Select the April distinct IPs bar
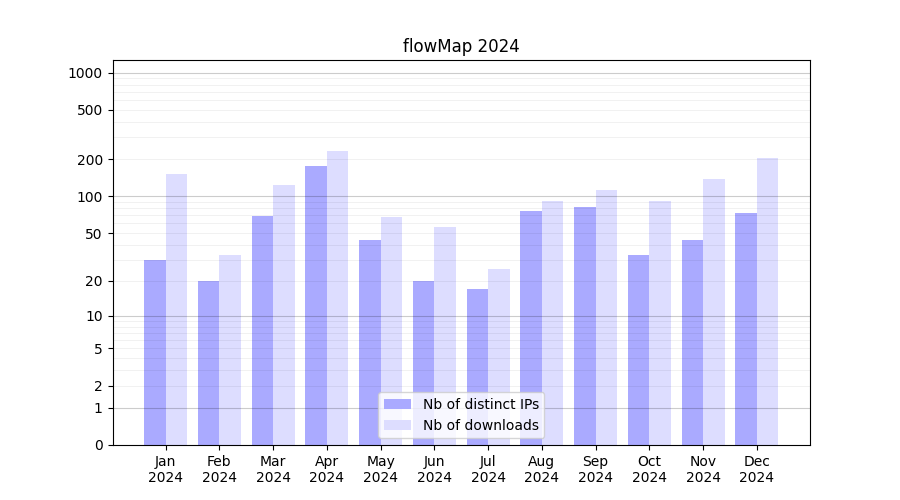The width and height of the screenshot is (900, 500). pos(316,305)
